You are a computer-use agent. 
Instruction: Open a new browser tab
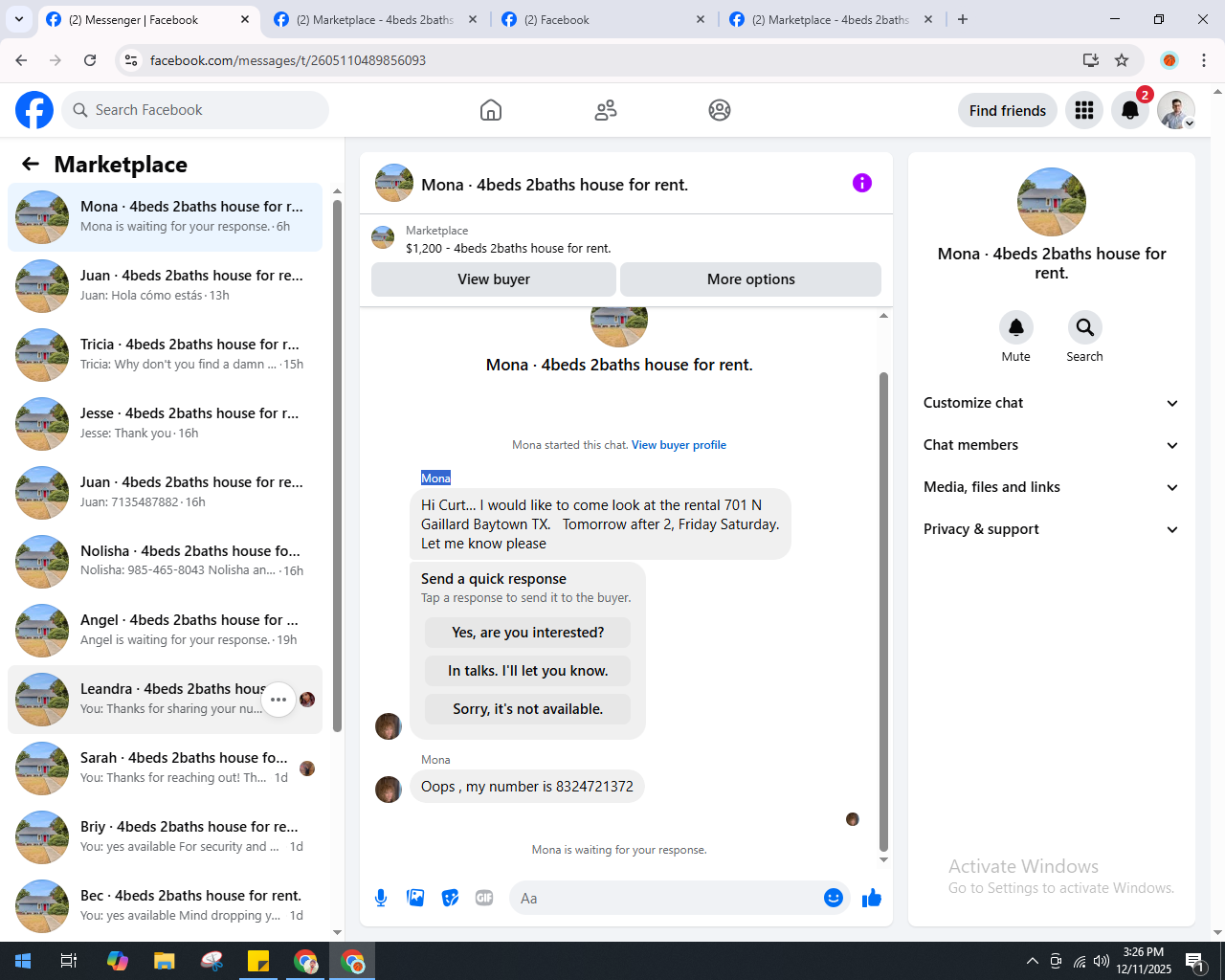(x=963, y=19)
